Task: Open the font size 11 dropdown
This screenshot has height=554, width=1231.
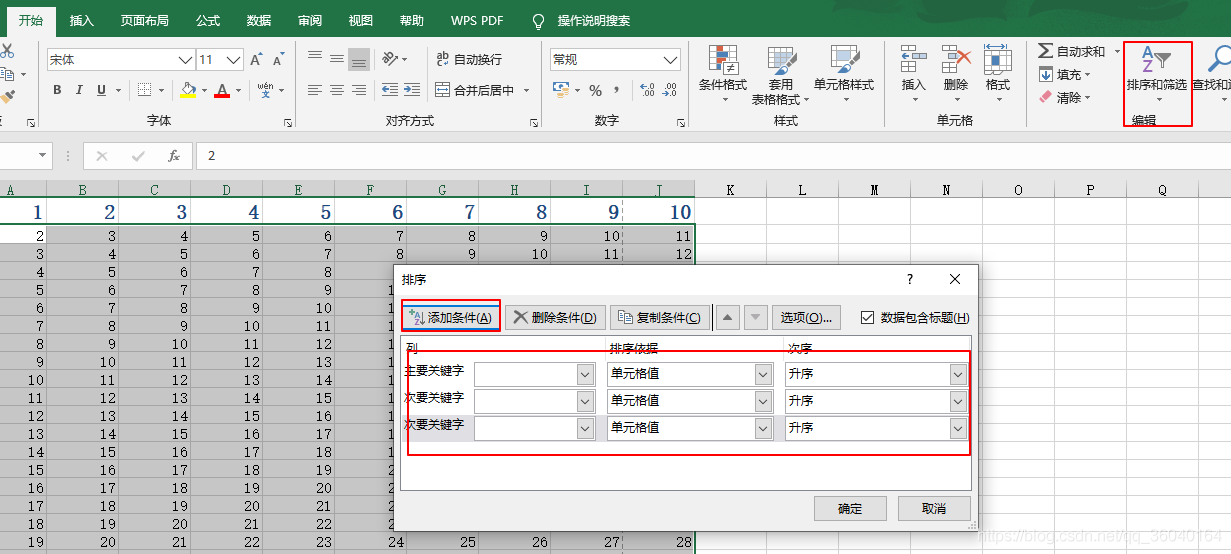Action: pos(235,60)
